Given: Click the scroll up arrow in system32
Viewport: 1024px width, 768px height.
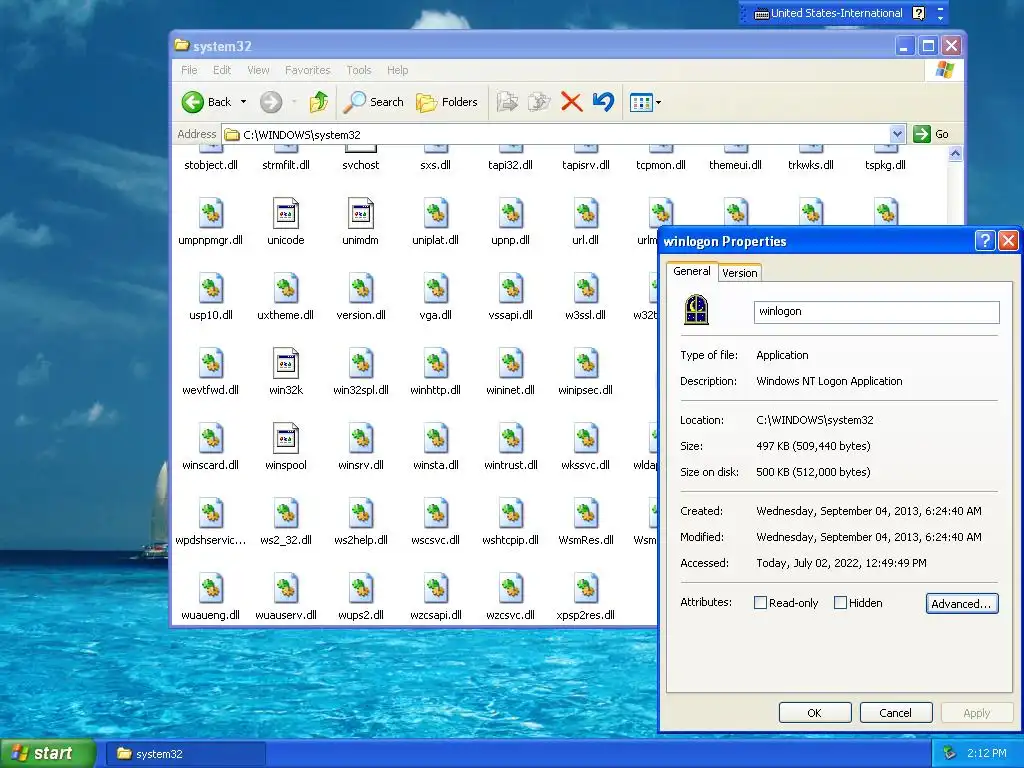Looking at the screenshot, I should coord(955,154).
